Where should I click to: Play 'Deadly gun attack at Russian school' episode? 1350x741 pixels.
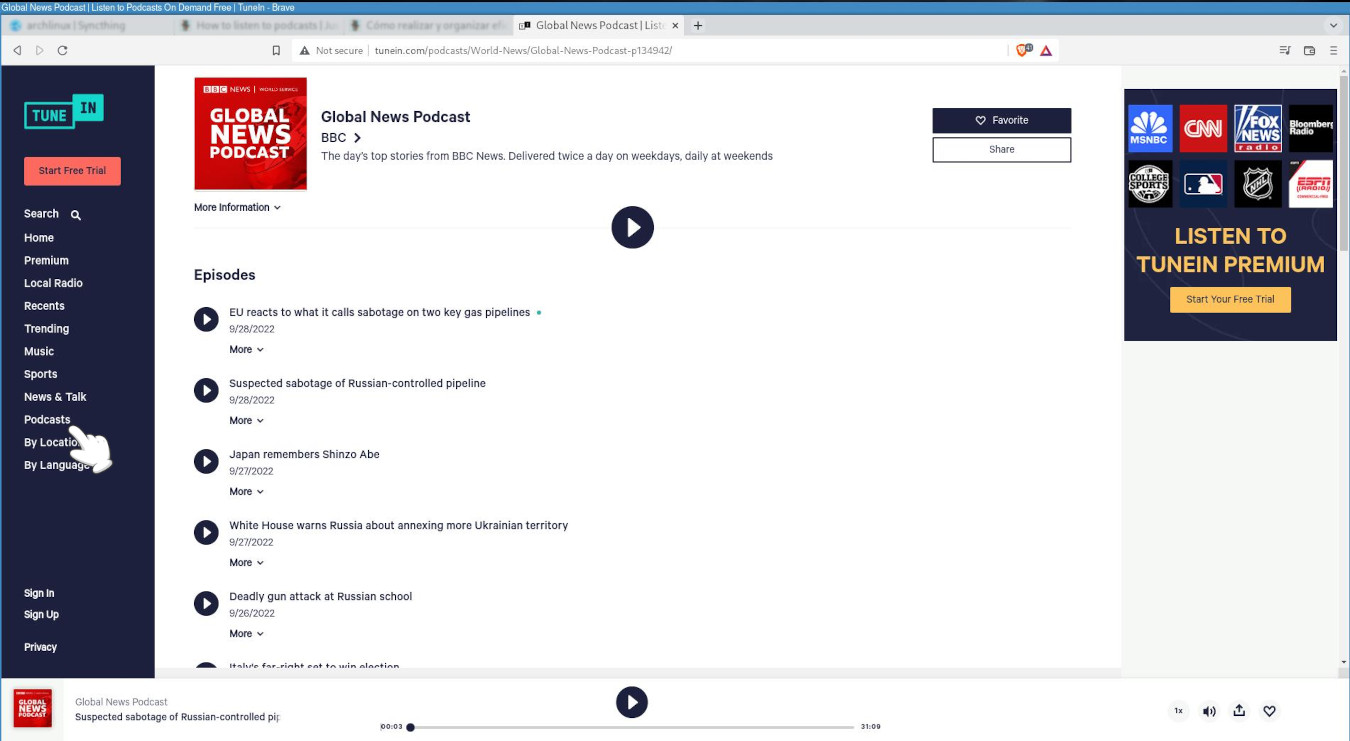click(206, 603)
